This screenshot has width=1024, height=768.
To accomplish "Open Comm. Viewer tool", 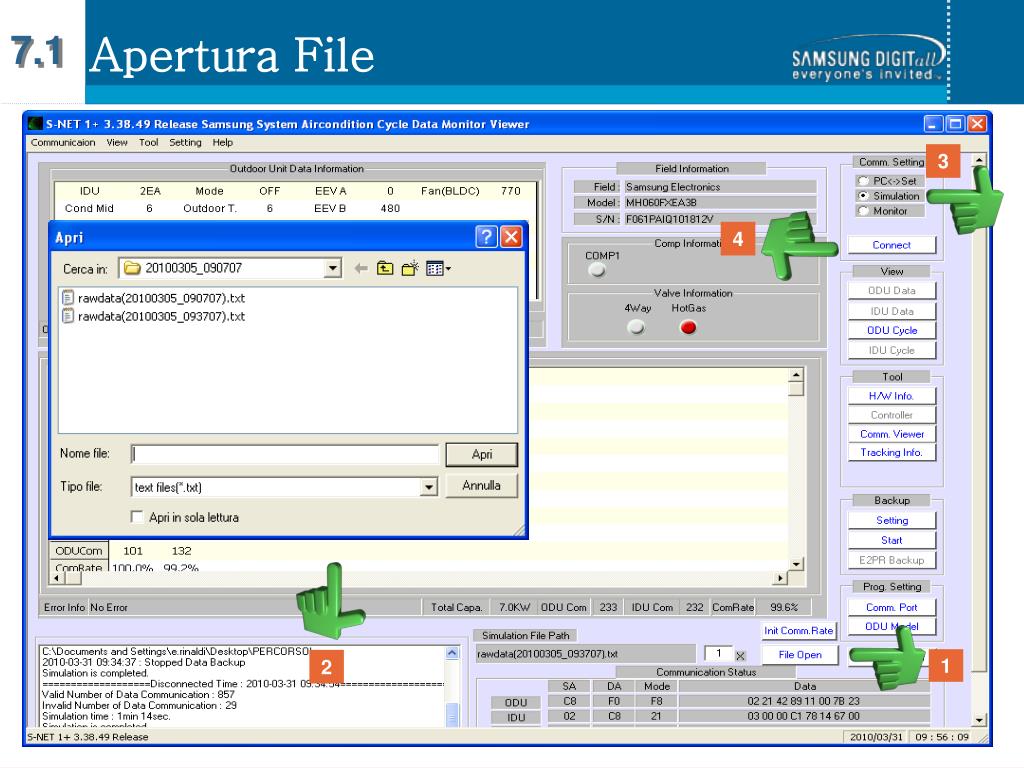I will click(891, 434).
